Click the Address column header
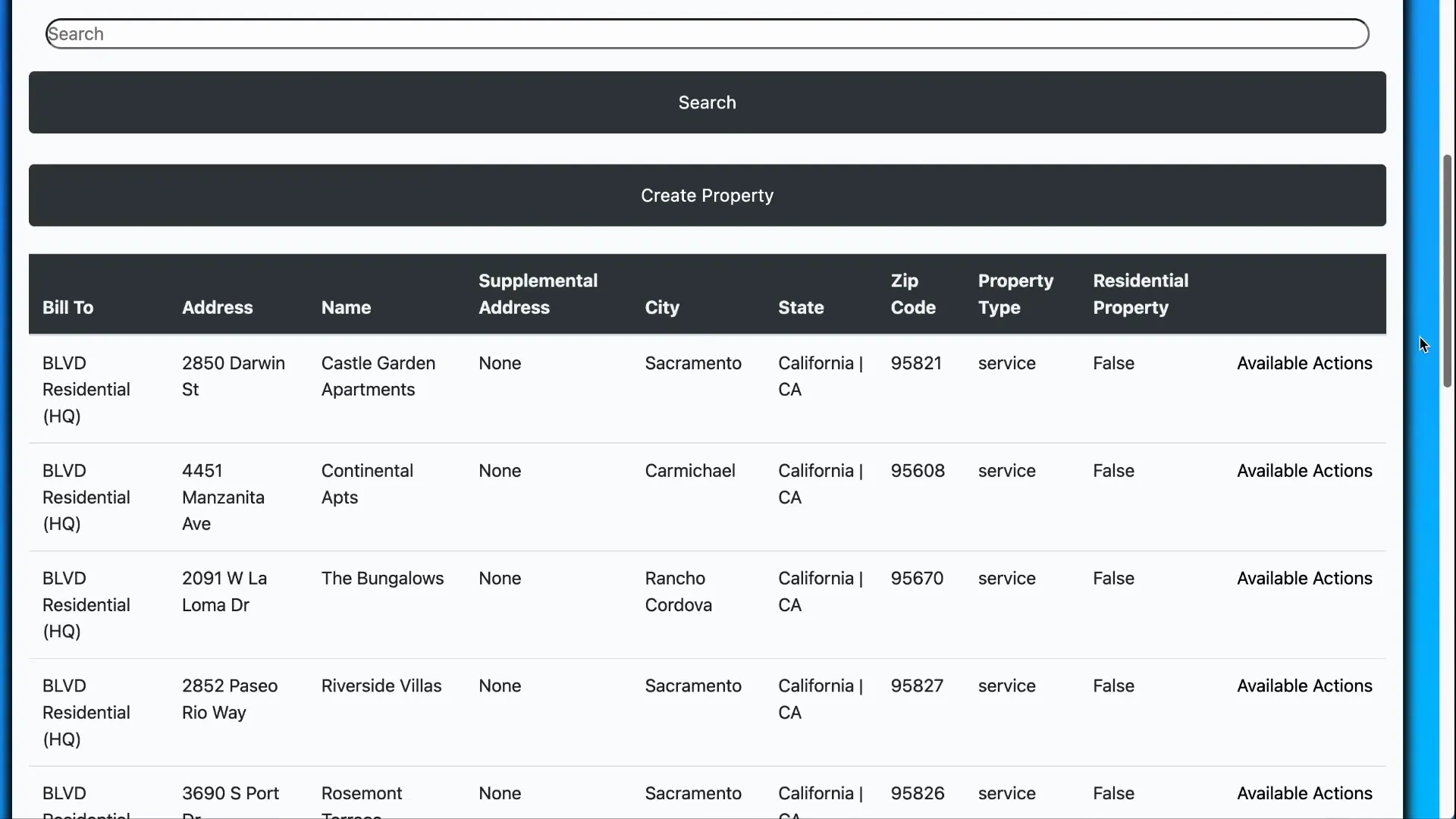The height and width of the screenshot is (819, 1456). [x=218, y=307]
